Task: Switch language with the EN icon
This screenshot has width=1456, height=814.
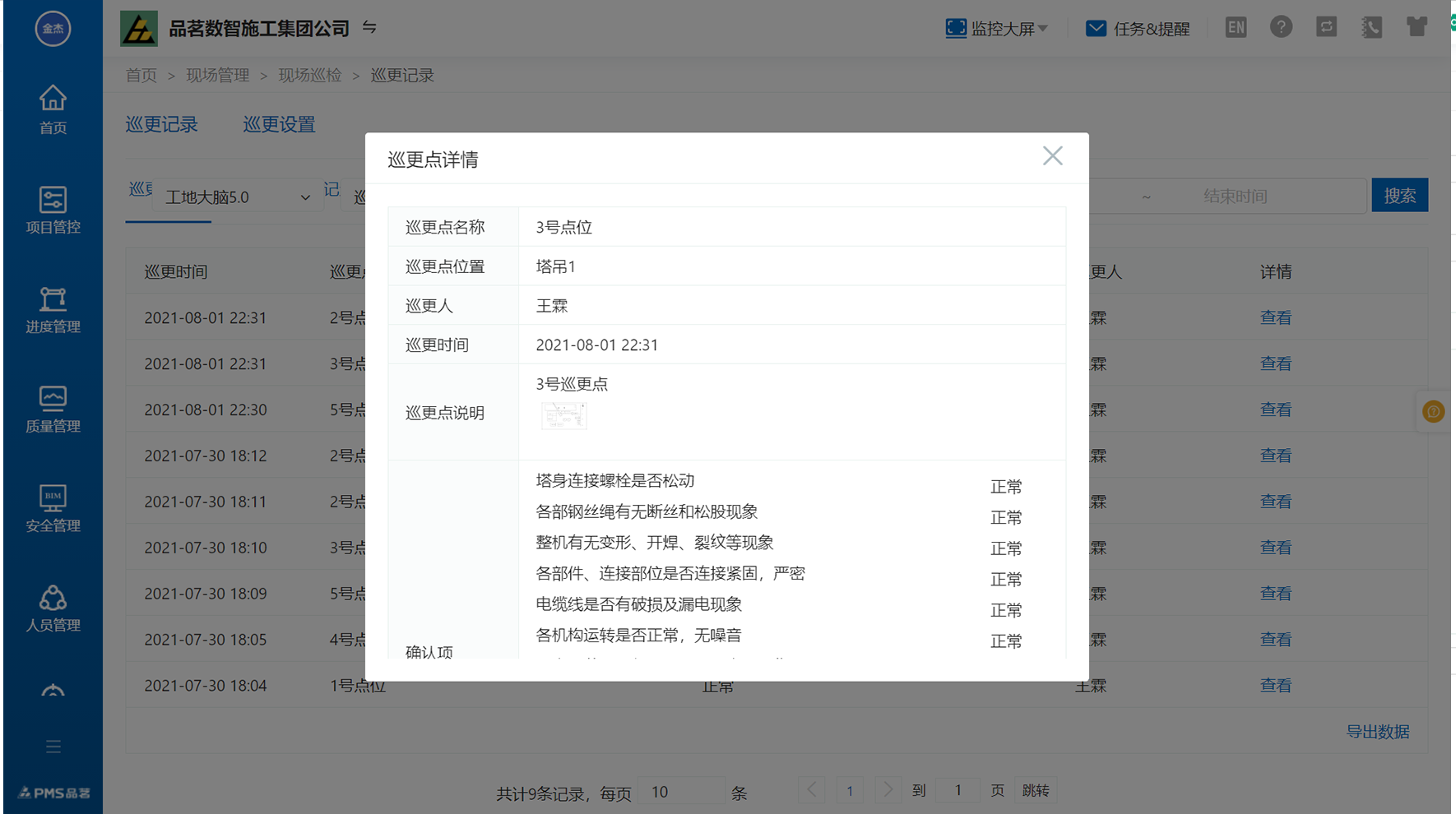Action: coord(1236,28)
